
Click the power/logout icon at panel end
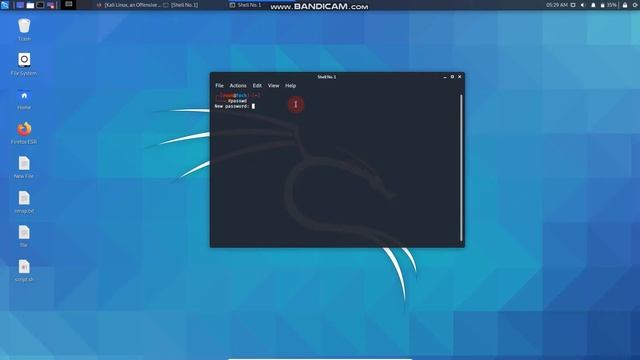click(636, 5)
